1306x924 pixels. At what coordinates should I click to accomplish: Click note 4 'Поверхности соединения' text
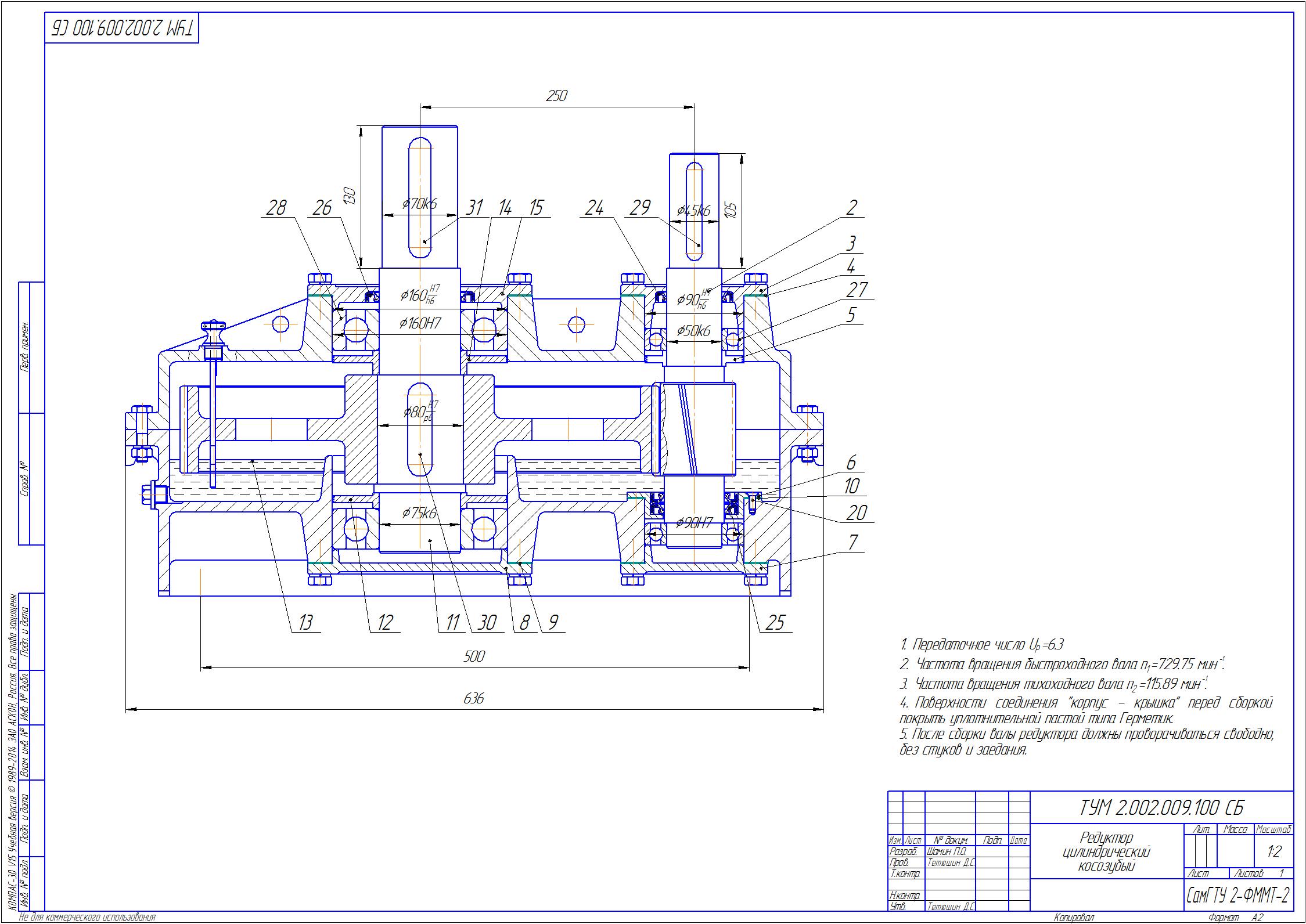pyautogui.click(x=1086, y=710)
